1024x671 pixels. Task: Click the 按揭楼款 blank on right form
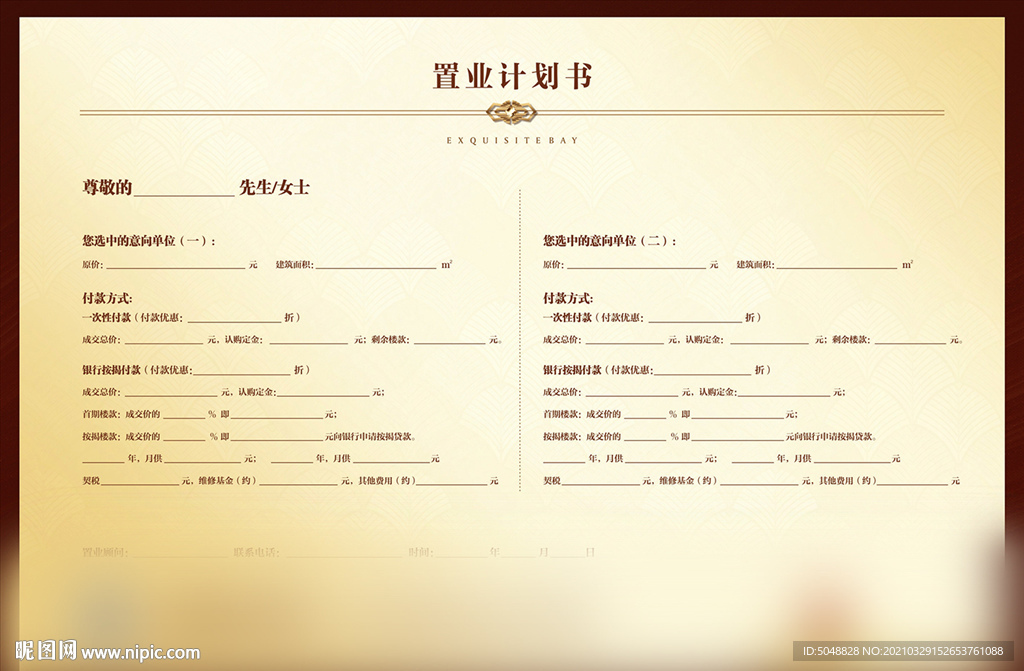[x=645, y=435]
